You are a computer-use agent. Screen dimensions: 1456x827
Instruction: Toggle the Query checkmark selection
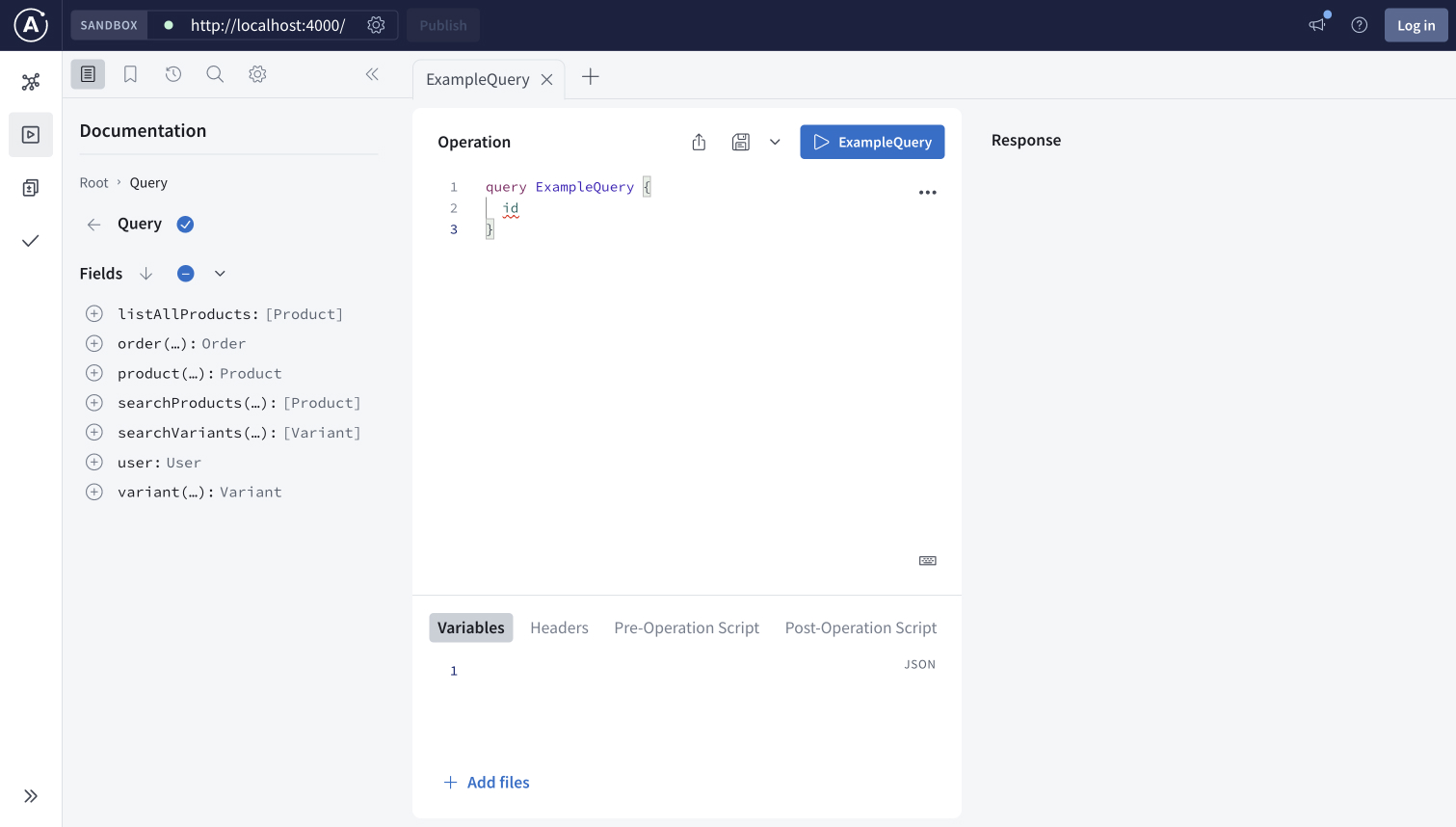[x=186, y=225]
